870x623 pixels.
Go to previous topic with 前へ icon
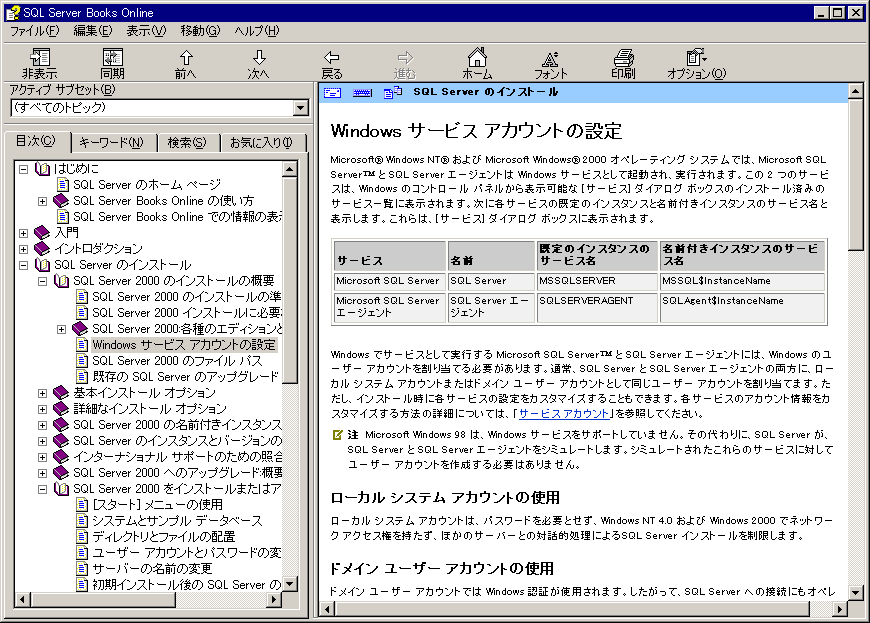186,58
